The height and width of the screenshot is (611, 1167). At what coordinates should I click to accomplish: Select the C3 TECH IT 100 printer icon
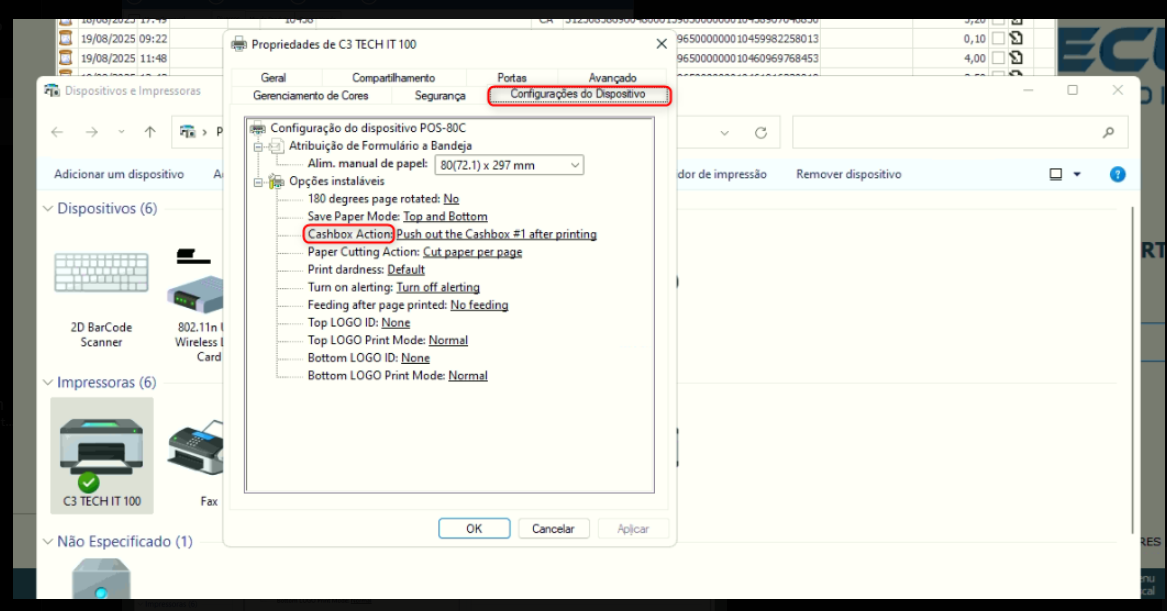click(101, 447)
